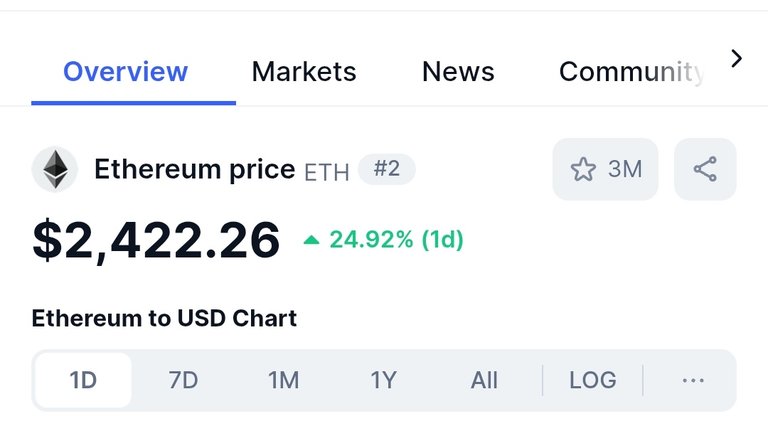The image size is (768, 431).
Task: Tap the share icon button
Action: [705, 169]
